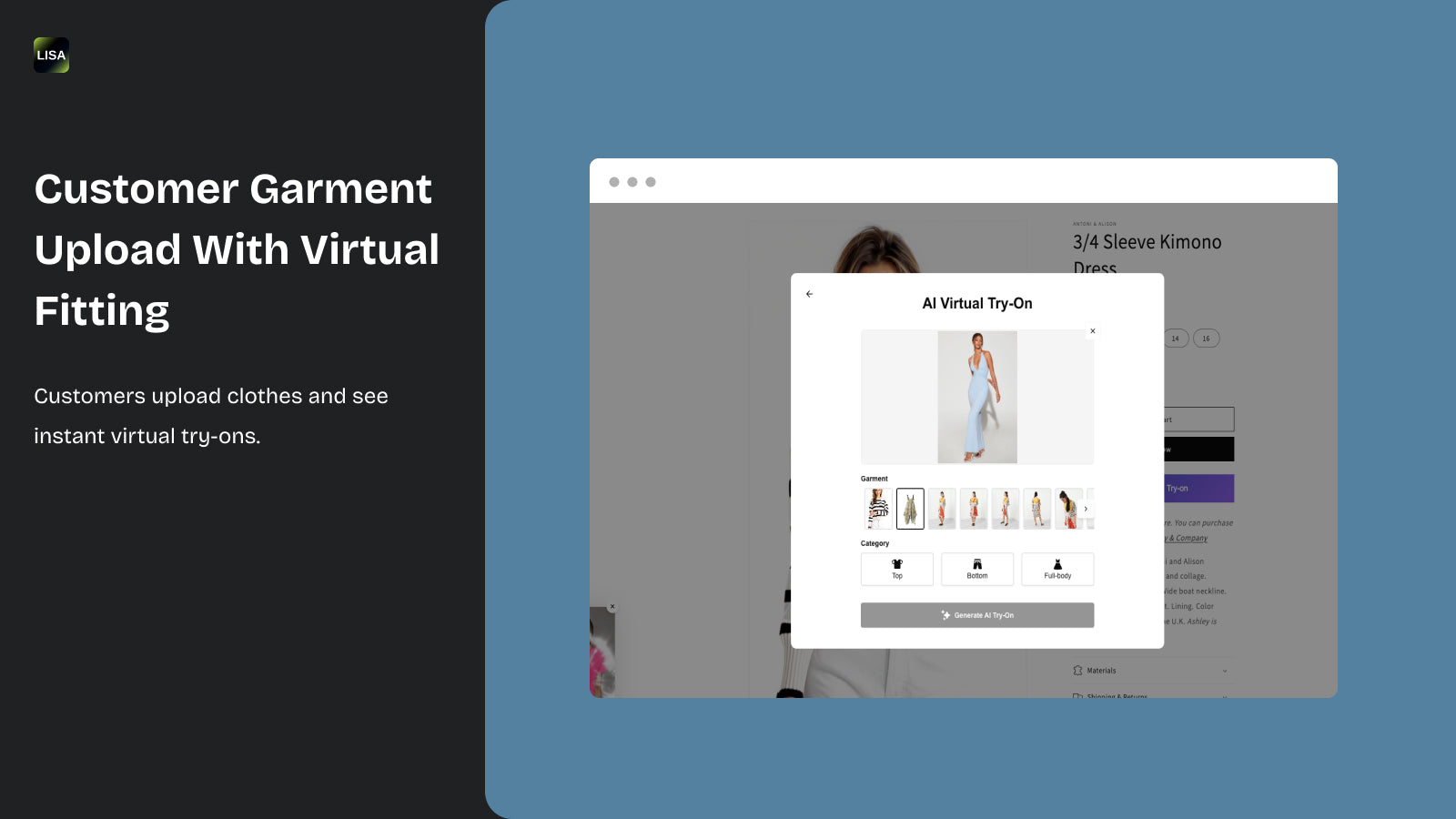This screenshot has width=1456, height=819.
Task: Select the yellow top garment option
Action: [942, 508]
